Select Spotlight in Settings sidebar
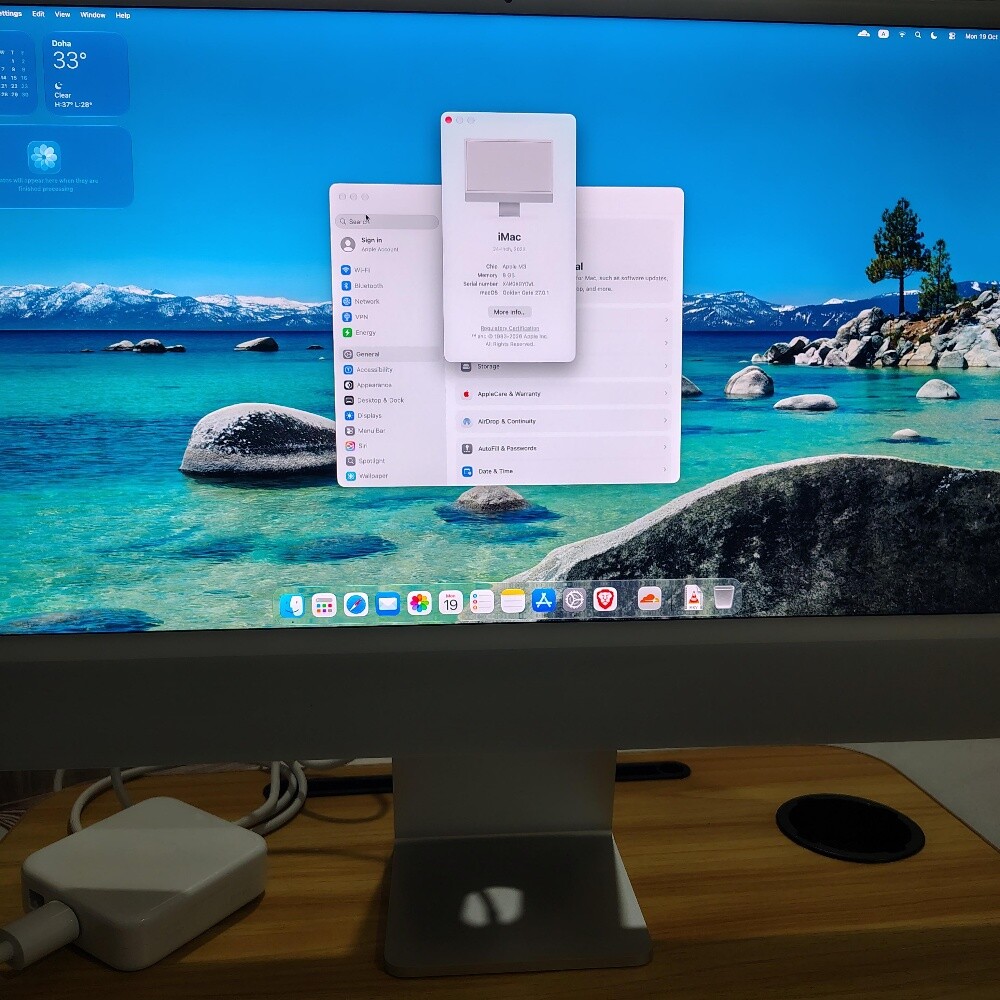Image resolution: width=1000 pixels, height=1000 pixels. coord(395,460)
